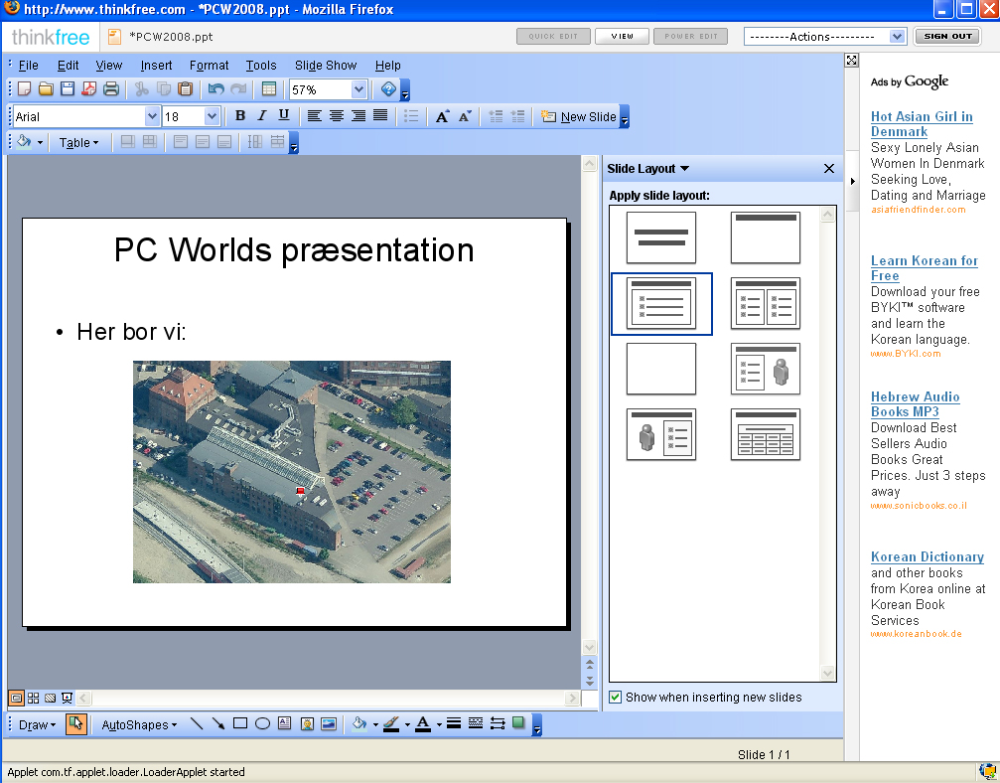Toggle Italic formatting
Image resolution: width=1000 pixels, height=783 pixels.
click(262, 117)
